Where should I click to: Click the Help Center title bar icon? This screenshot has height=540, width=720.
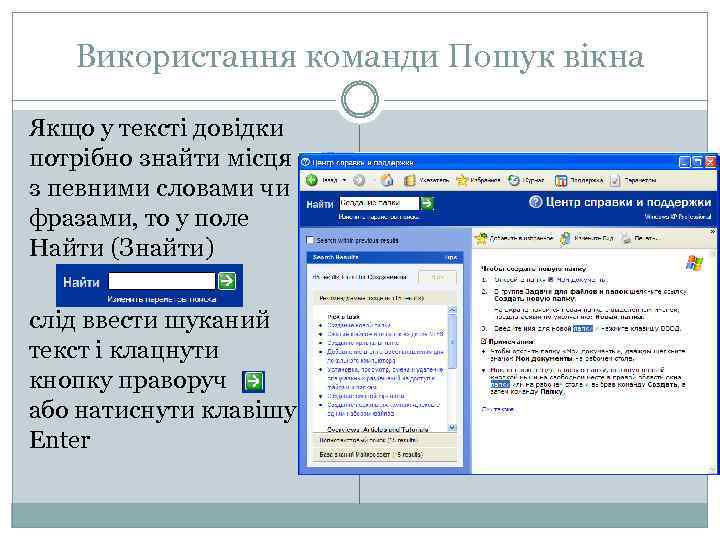tap(306, 163)
